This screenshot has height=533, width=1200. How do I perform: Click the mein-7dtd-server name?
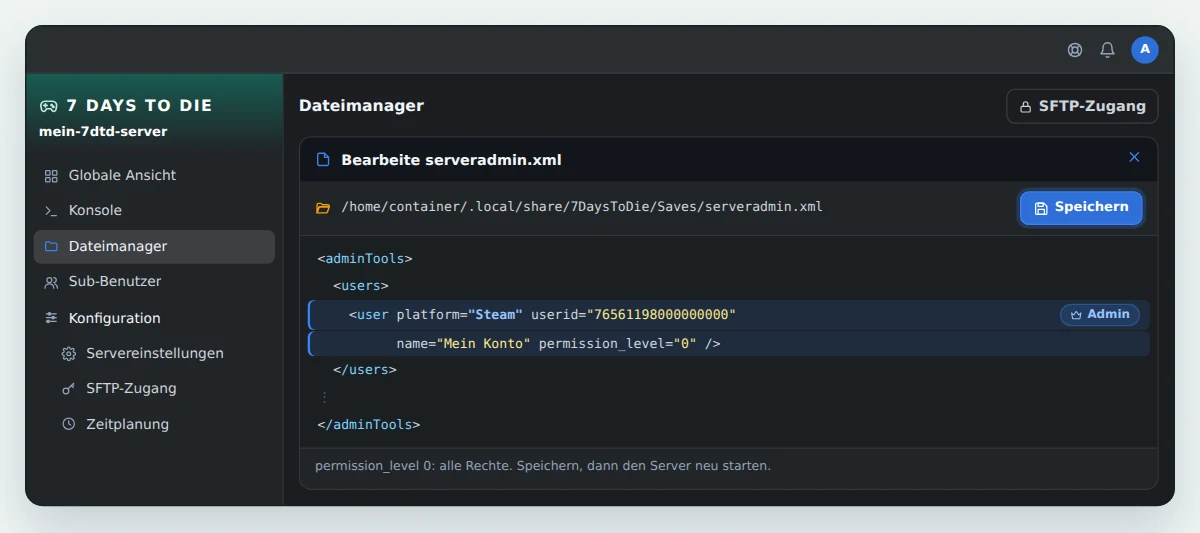coord(103,131)
